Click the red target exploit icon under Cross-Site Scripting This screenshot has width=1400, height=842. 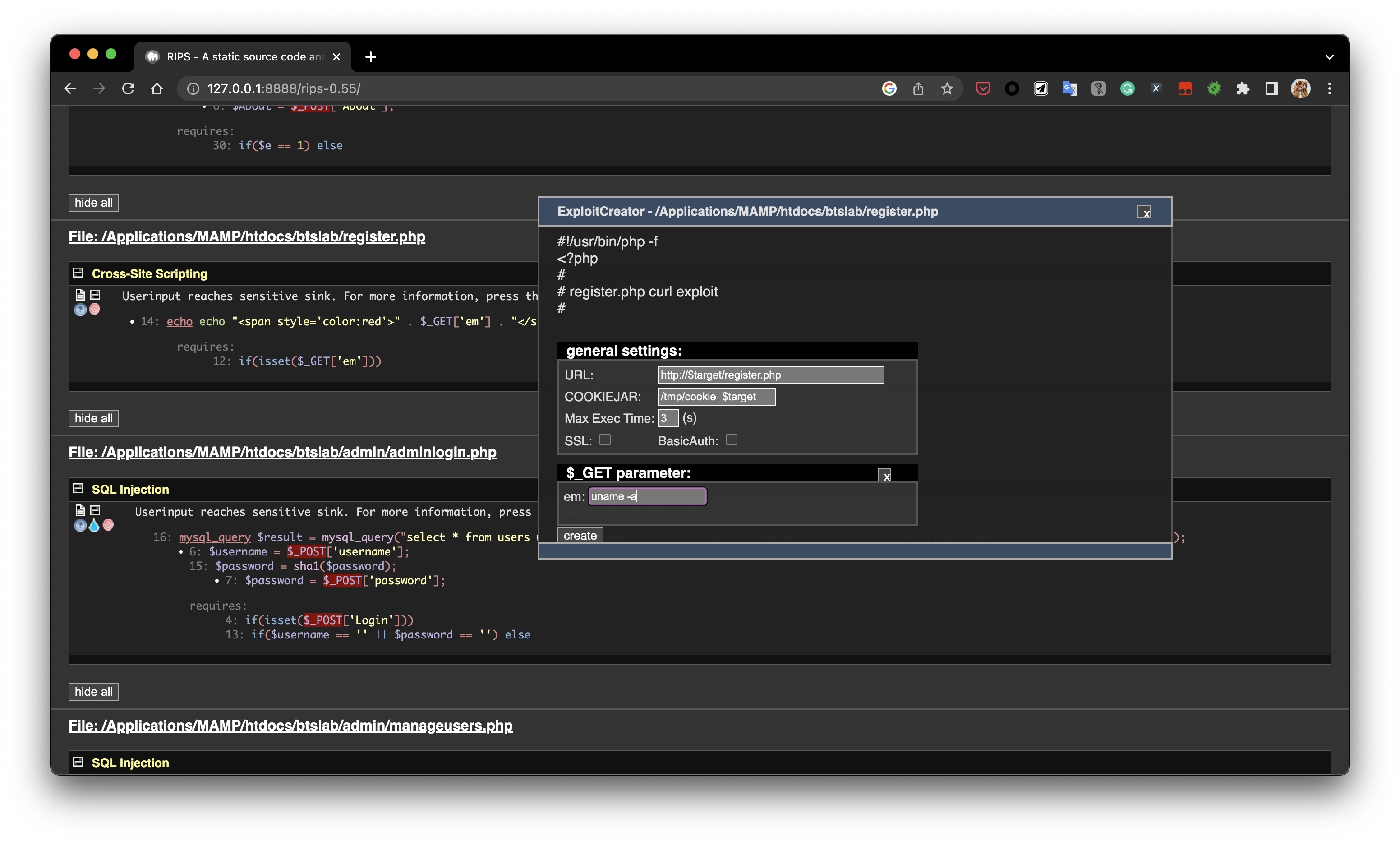point(95,309)
